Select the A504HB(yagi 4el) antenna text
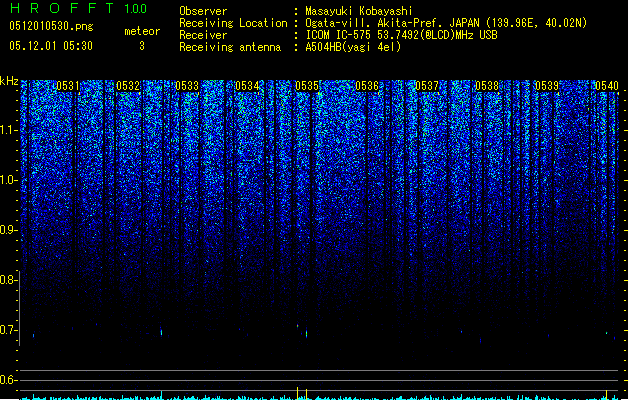Image resolution: width=629 pixels, height=400 pixels. tap(353, 47)
